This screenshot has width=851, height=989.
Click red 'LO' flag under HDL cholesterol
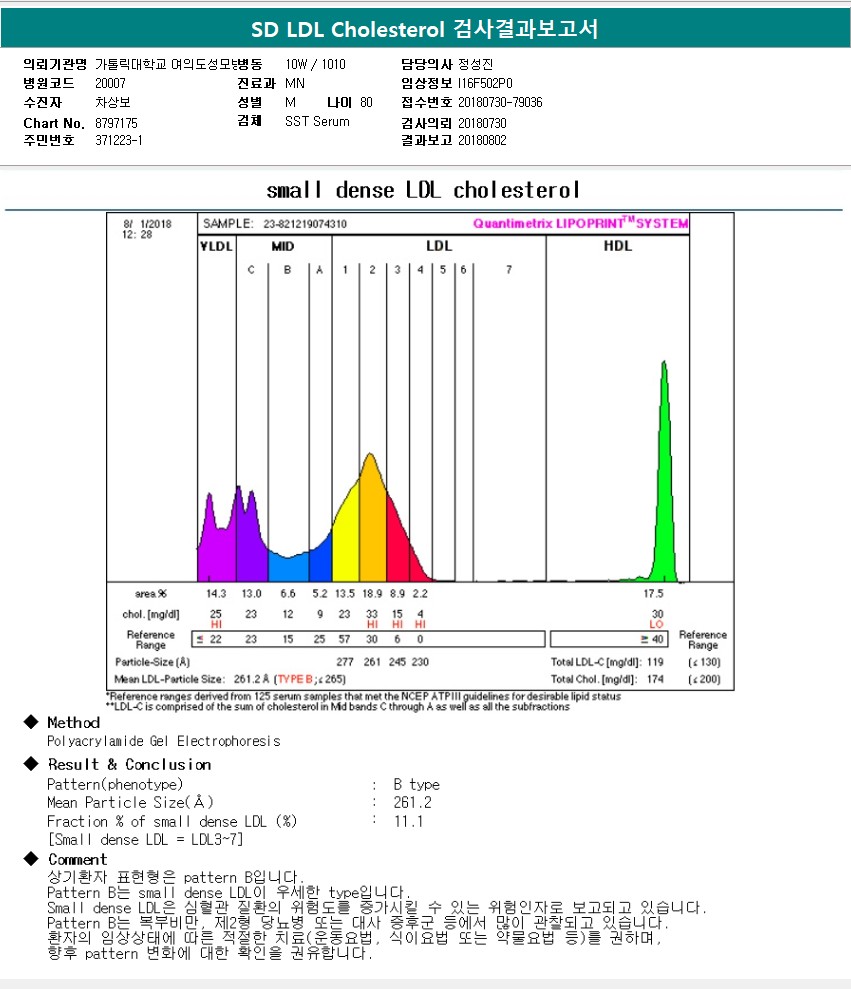[x=657, y=624]
